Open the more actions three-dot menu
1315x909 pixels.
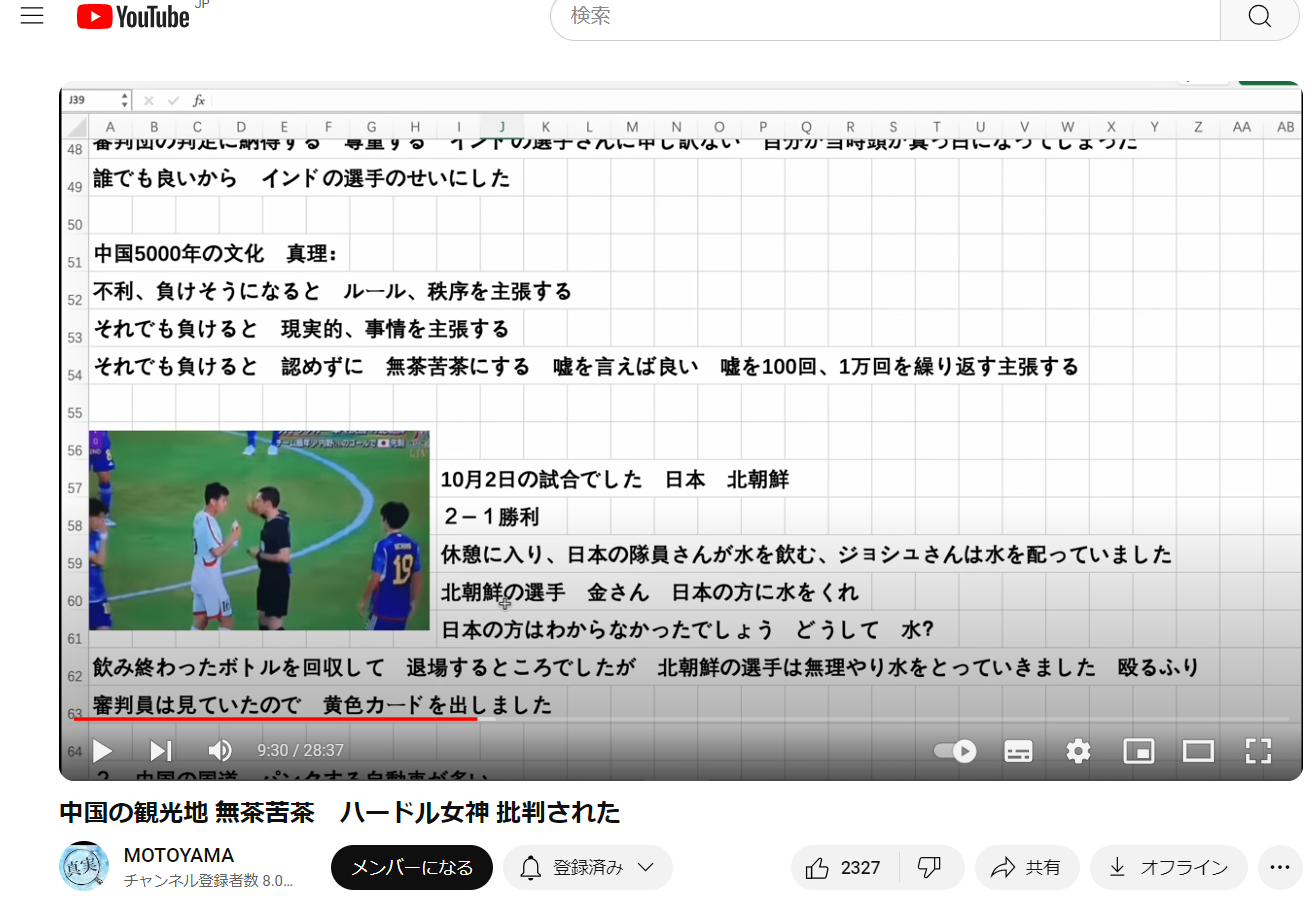coord(1280,868)
